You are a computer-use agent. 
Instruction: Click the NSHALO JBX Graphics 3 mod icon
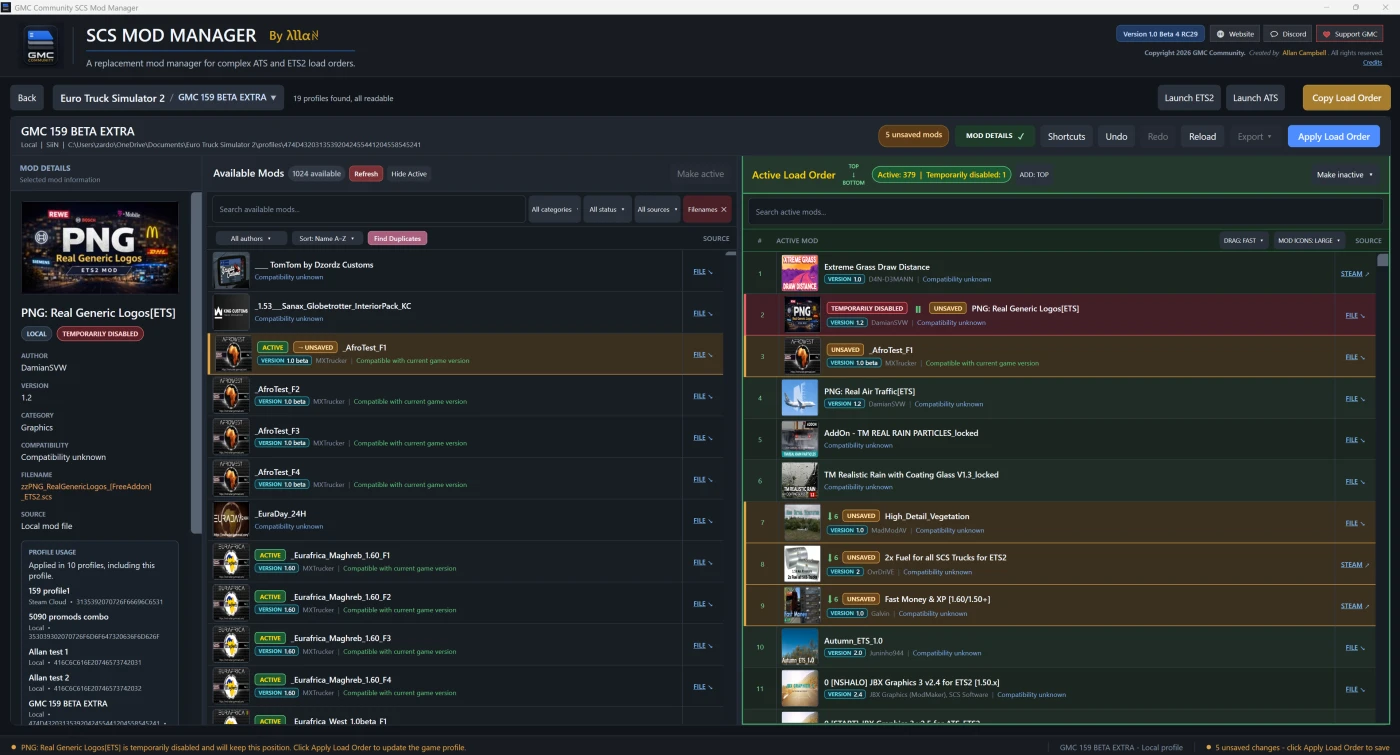point(800,689)
